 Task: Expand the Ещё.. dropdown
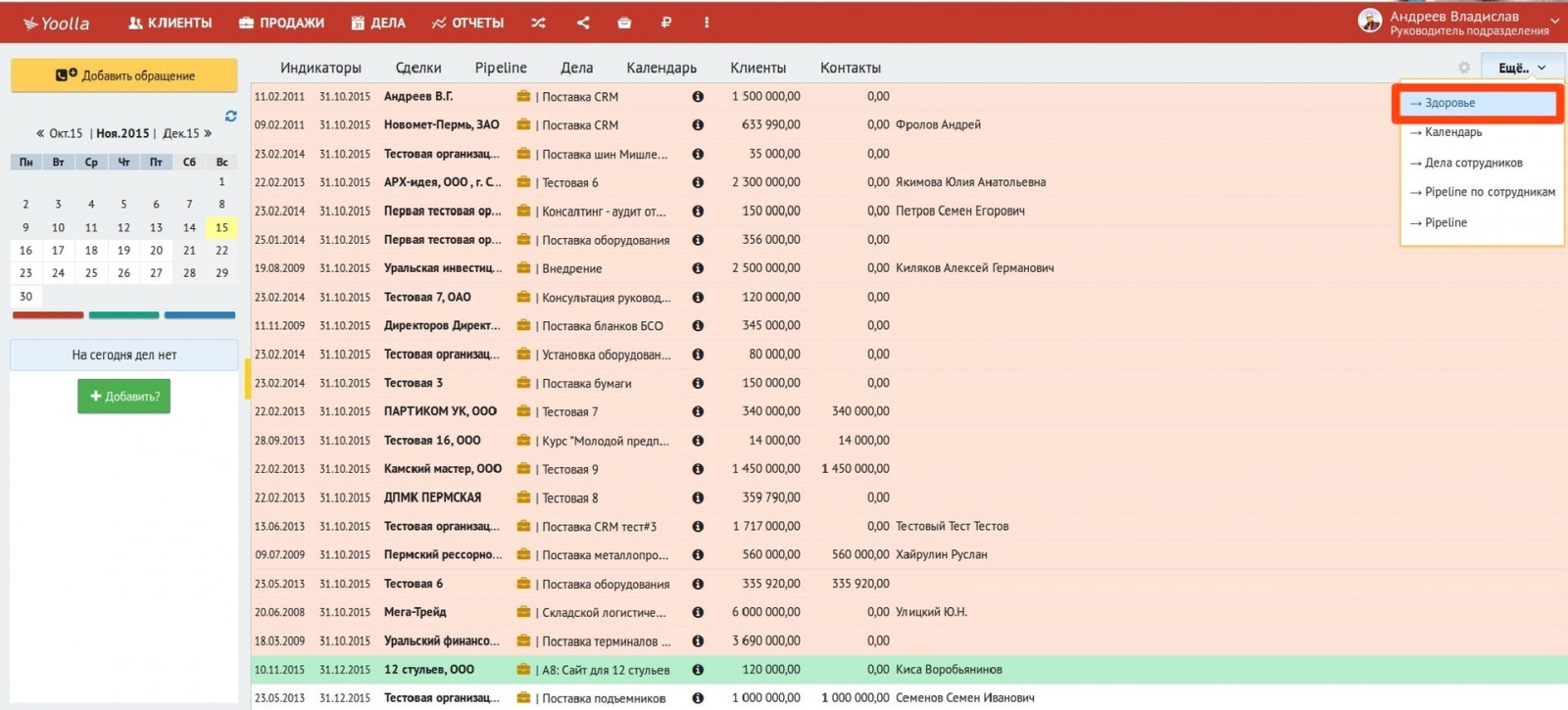click(x=1522, y=68)
